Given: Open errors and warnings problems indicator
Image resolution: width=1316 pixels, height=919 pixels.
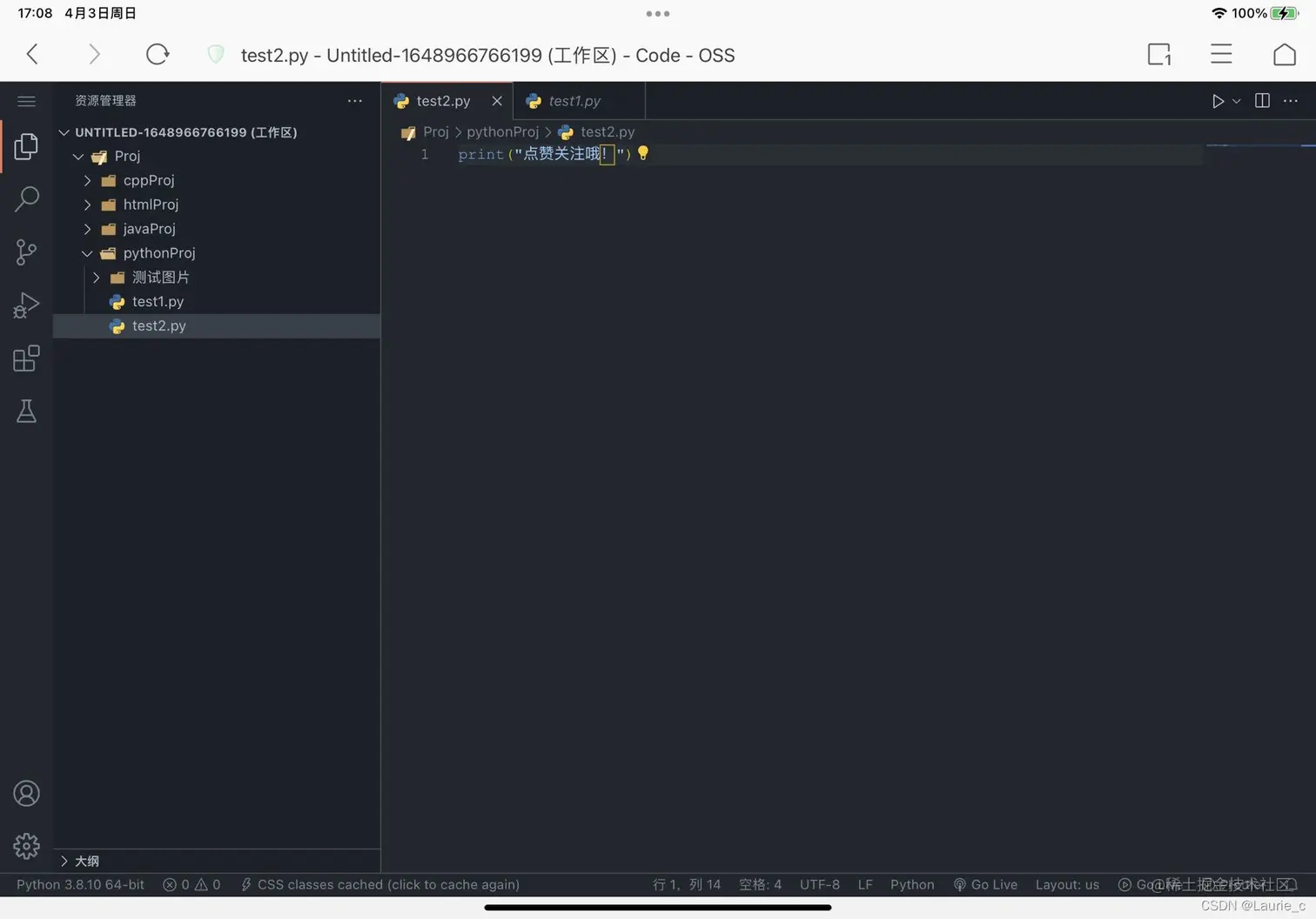Looking at the screenshot, I should tap(191, 885).
